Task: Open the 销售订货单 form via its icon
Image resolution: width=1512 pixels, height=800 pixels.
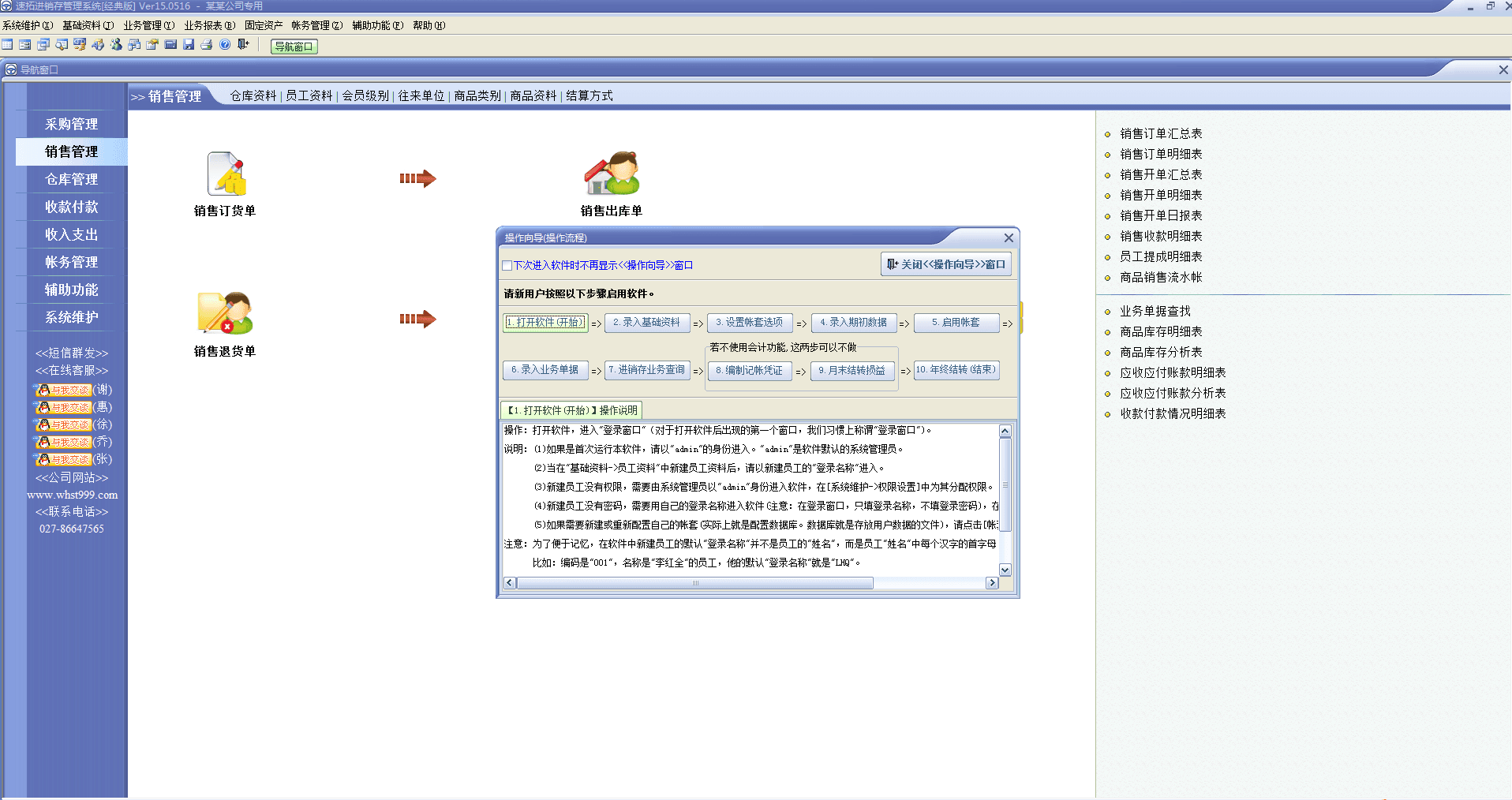Action: click(224, 175)
